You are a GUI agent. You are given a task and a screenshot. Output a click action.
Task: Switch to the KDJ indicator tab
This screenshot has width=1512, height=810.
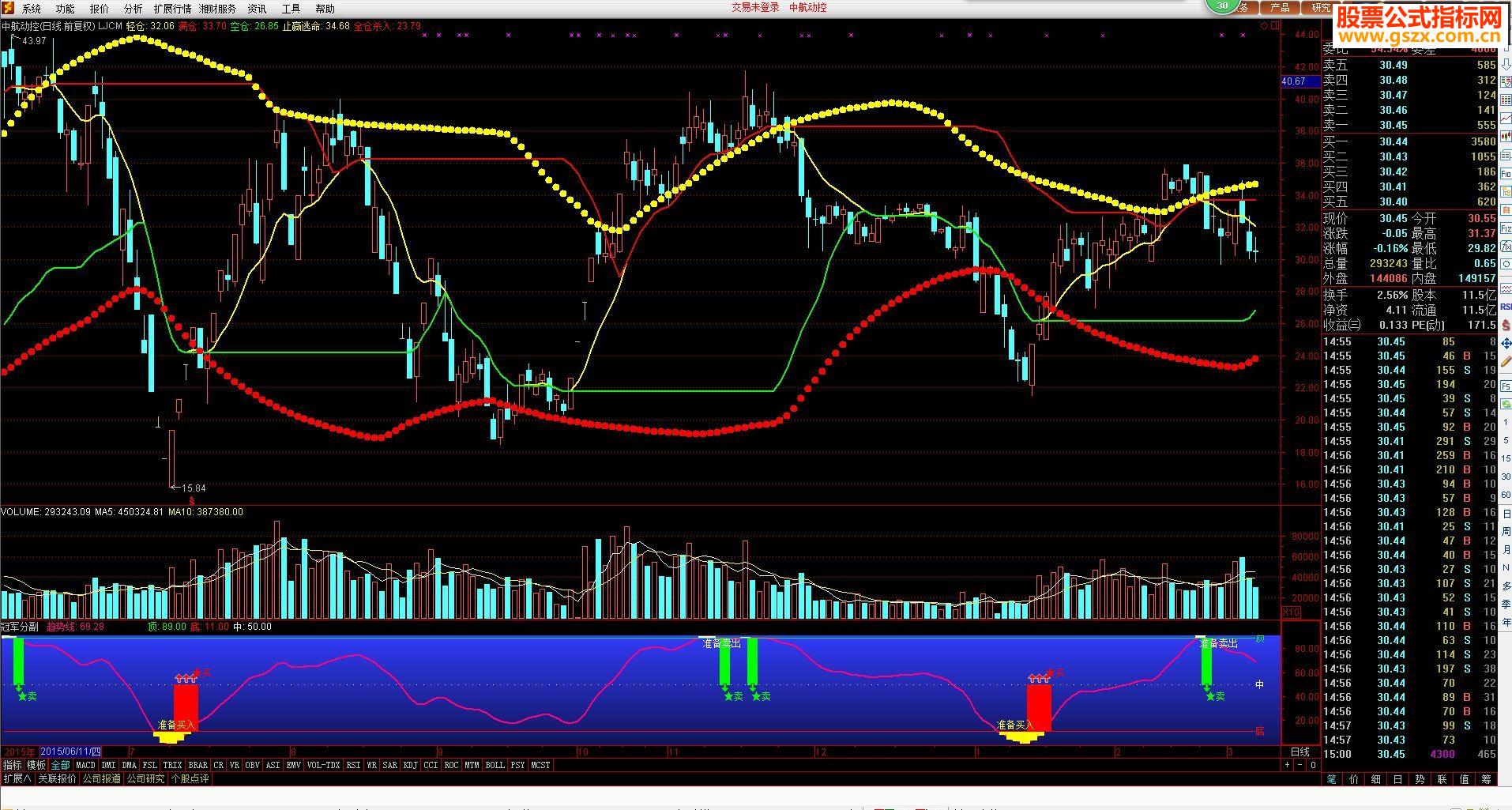(x=411, y=765)
